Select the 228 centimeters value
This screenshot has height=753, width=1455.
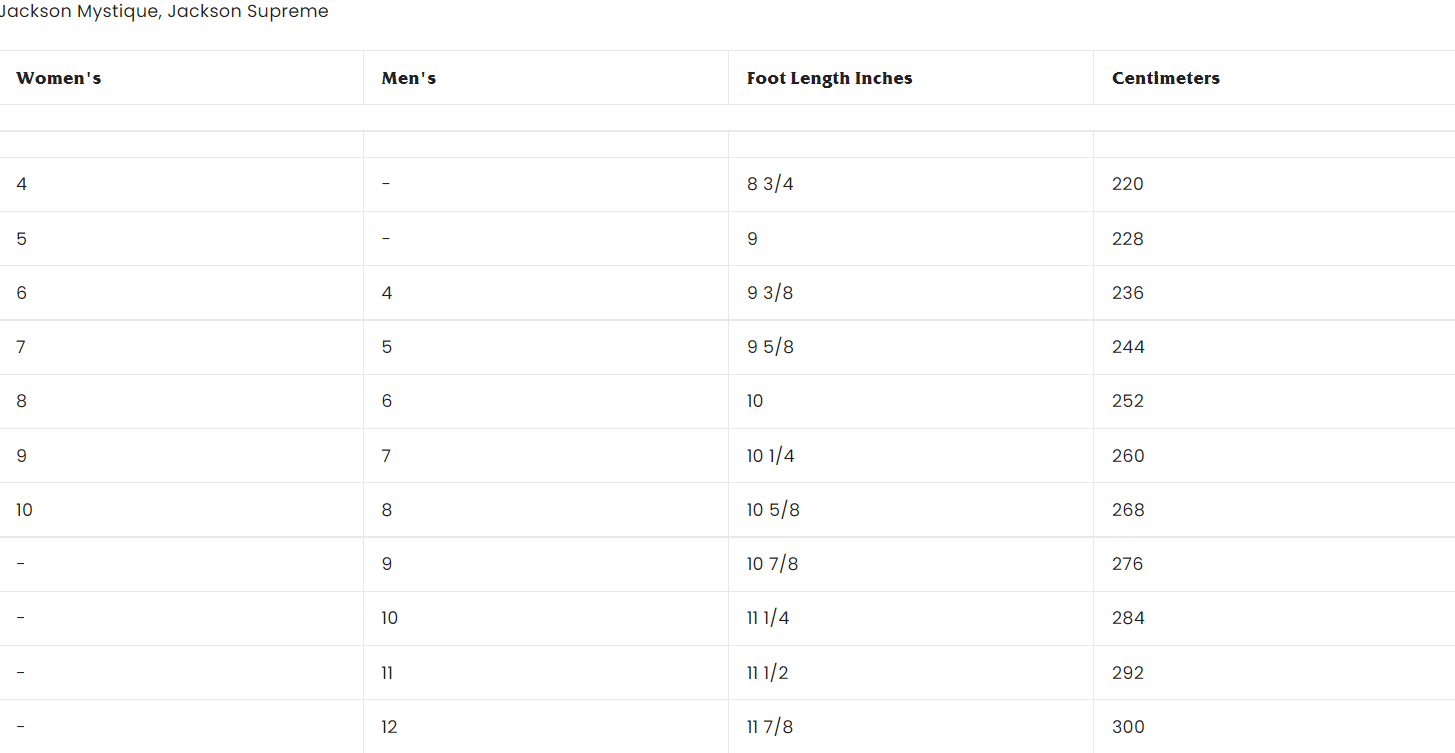1128,239
